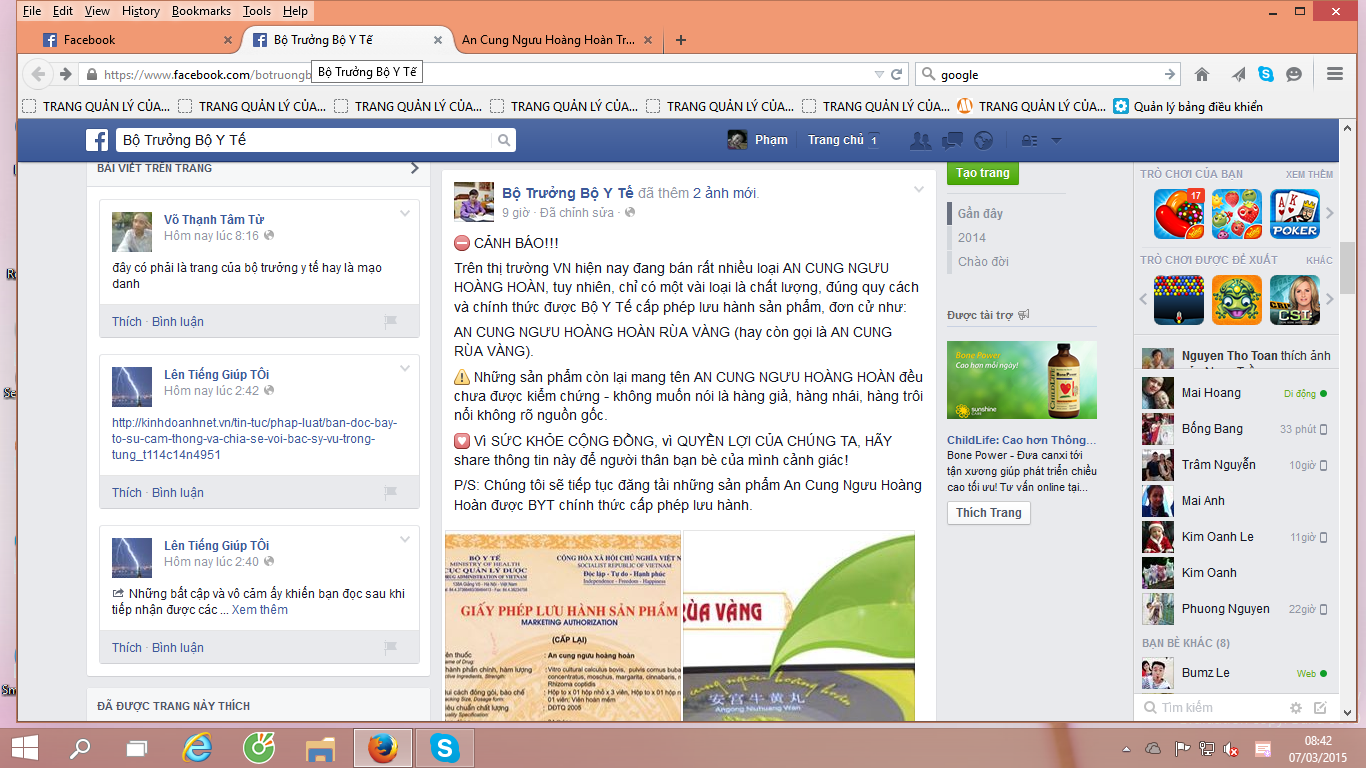
Task: Open a new browser tab
Action: click(681, 40)
